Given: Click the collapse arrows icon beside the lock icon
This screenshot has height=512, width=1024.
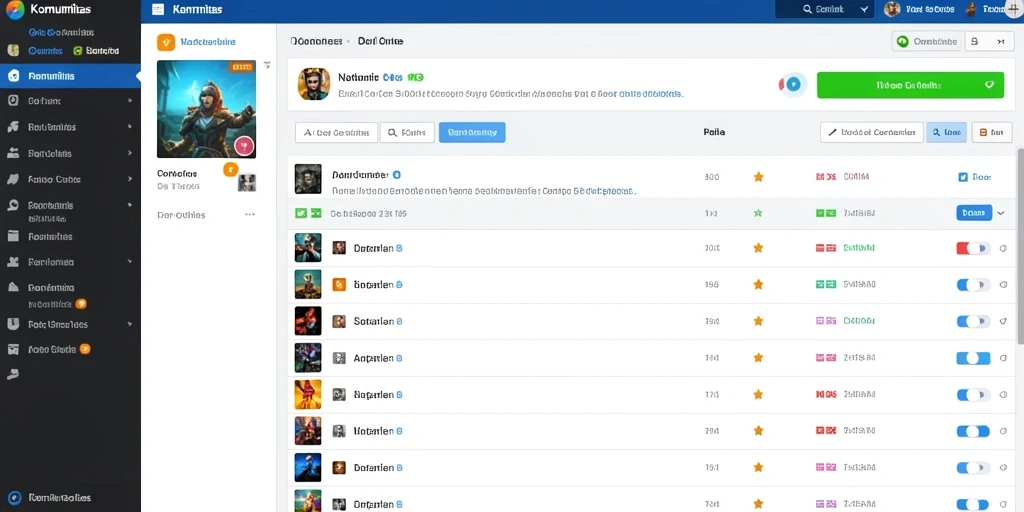Looking at the screenshot, I should tap(1000, 41).
